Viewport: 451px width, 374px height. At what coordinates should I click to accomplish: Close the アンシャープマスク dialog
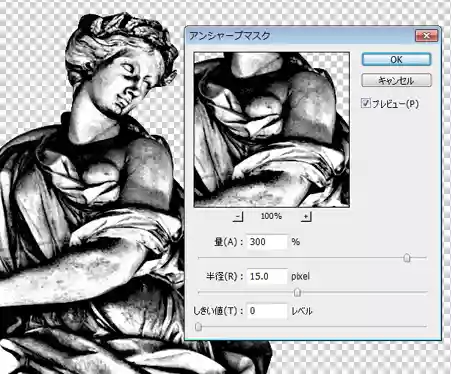[426, 36]
